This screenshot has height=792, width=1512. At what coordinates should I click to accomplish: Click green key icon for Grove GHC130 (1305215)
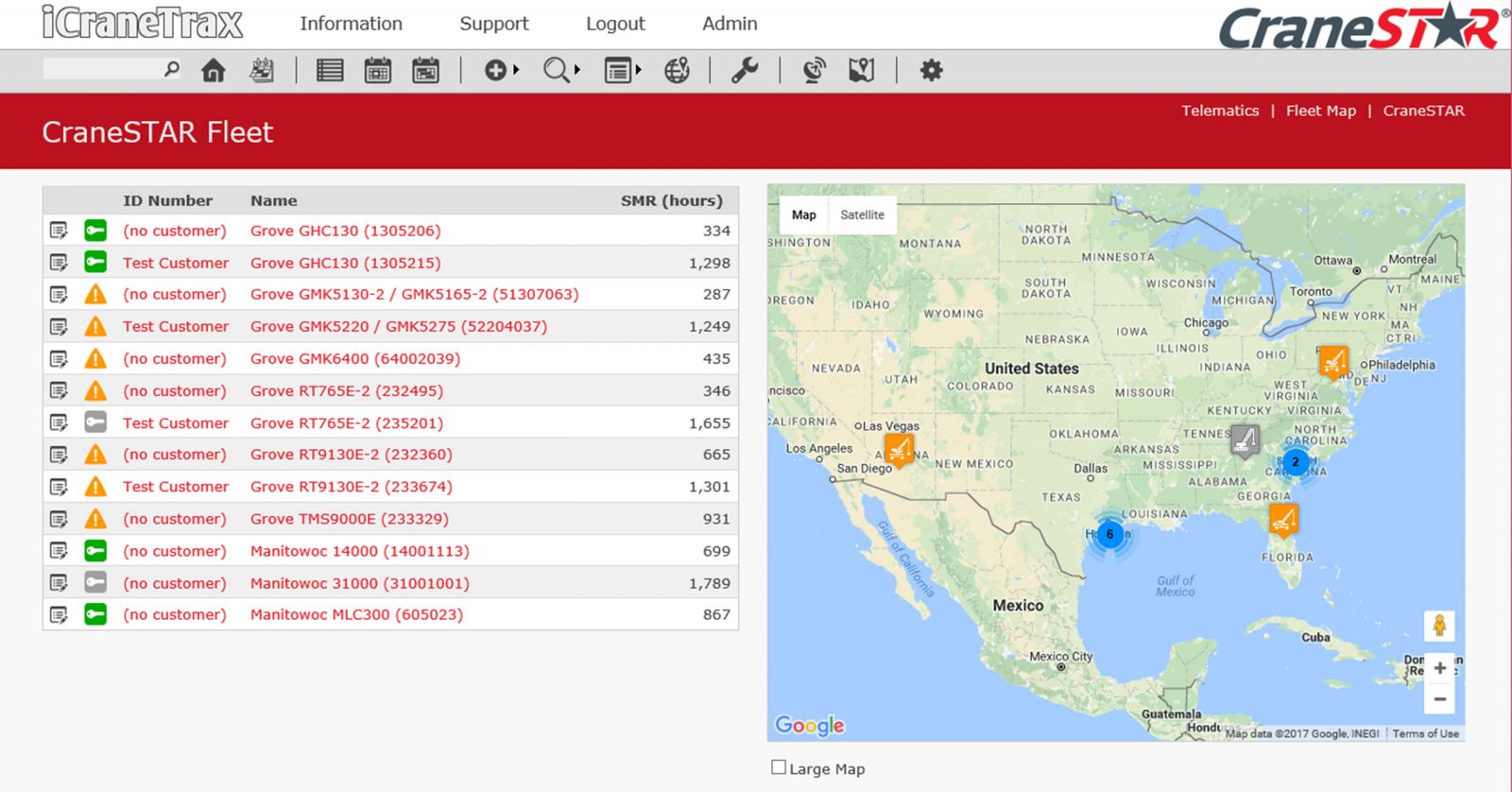point(95,262)
